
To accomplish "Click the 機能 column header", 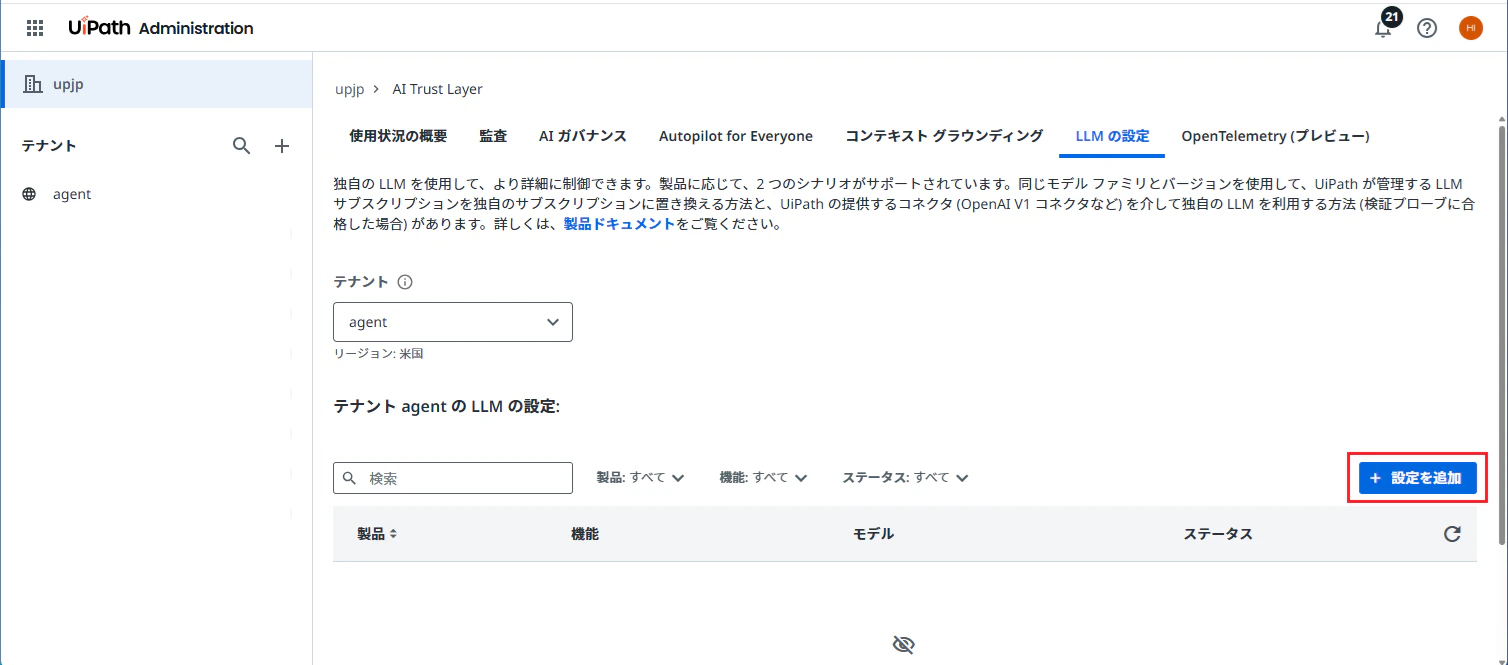I will point(585,534).
